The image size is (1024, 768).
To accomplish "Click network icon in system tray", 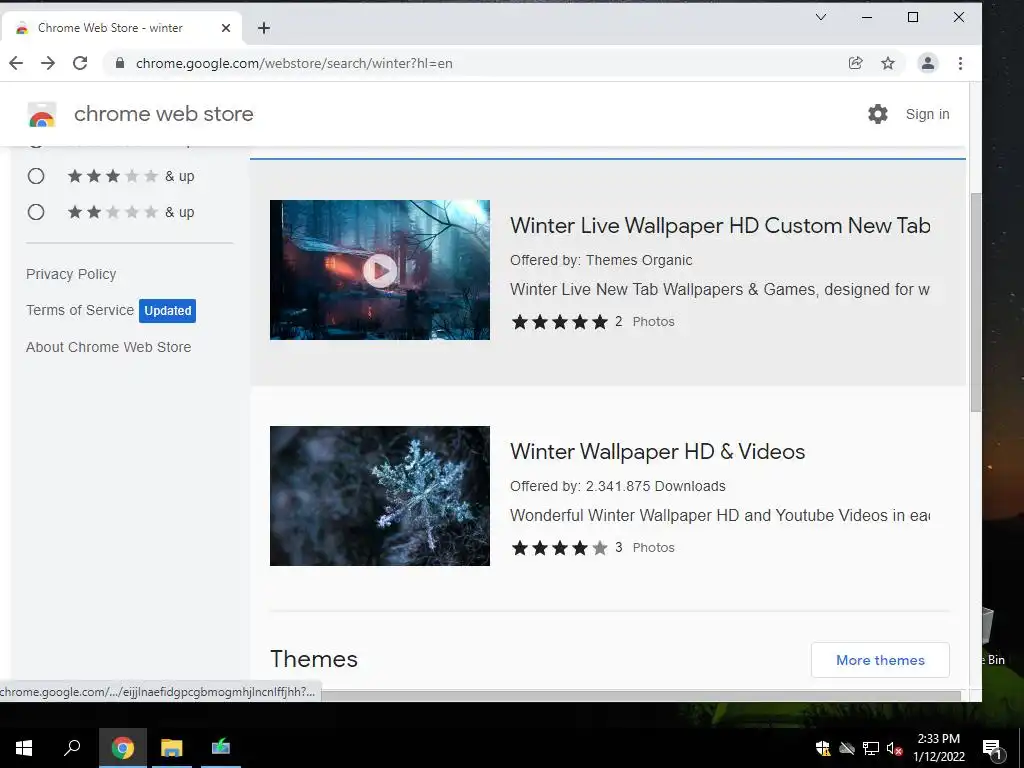I will pos(871,748).
